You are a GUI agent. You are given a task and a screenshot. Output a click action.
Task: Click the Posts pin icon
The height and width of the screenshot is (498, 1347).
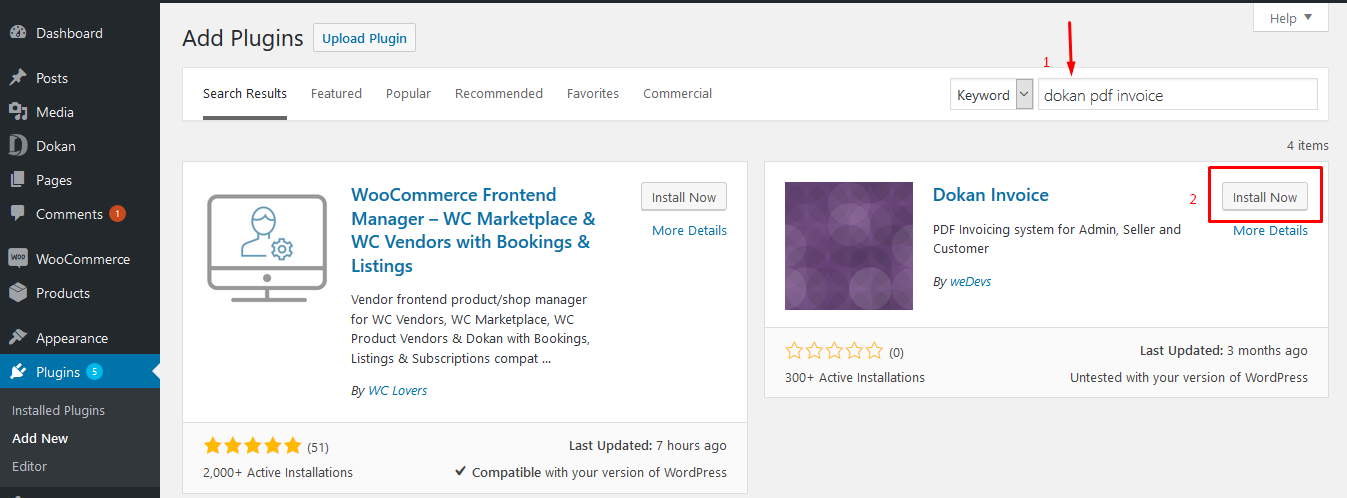point(18,78)
